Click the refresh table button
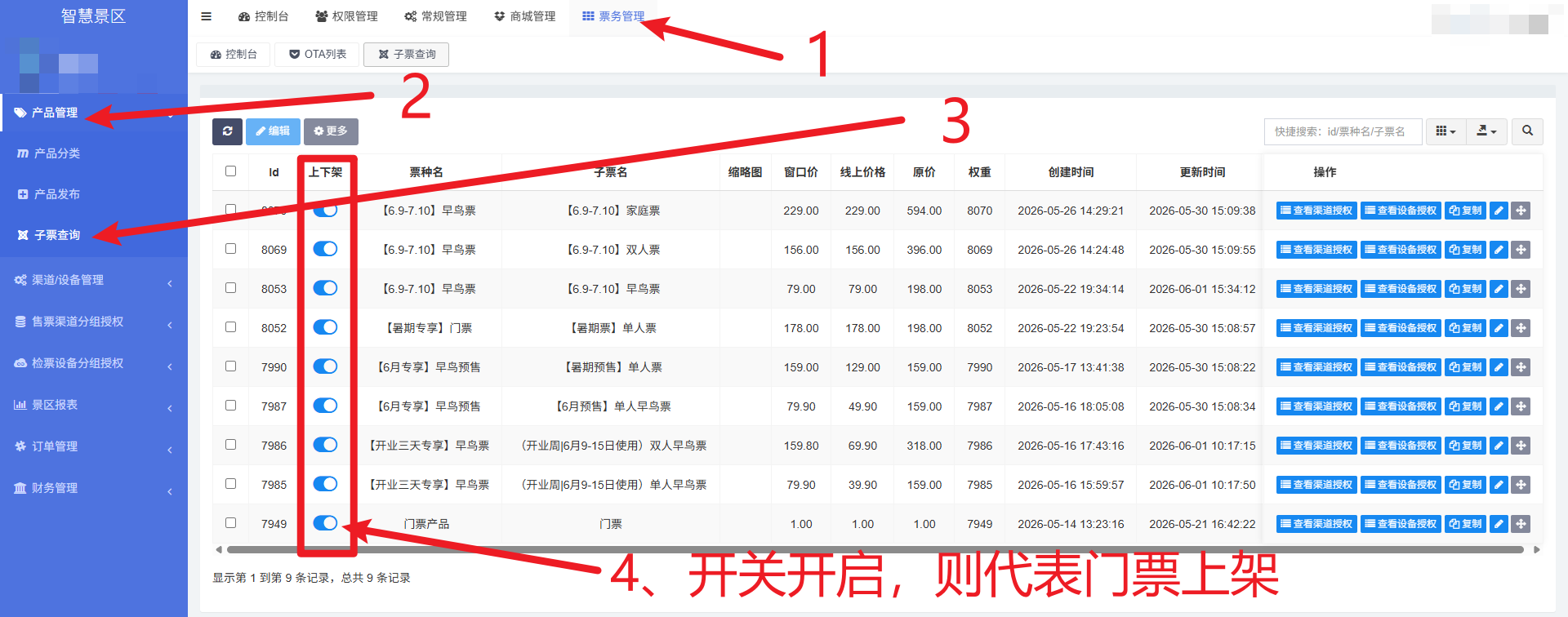The image size is (1568, 617). pos(227,131)
